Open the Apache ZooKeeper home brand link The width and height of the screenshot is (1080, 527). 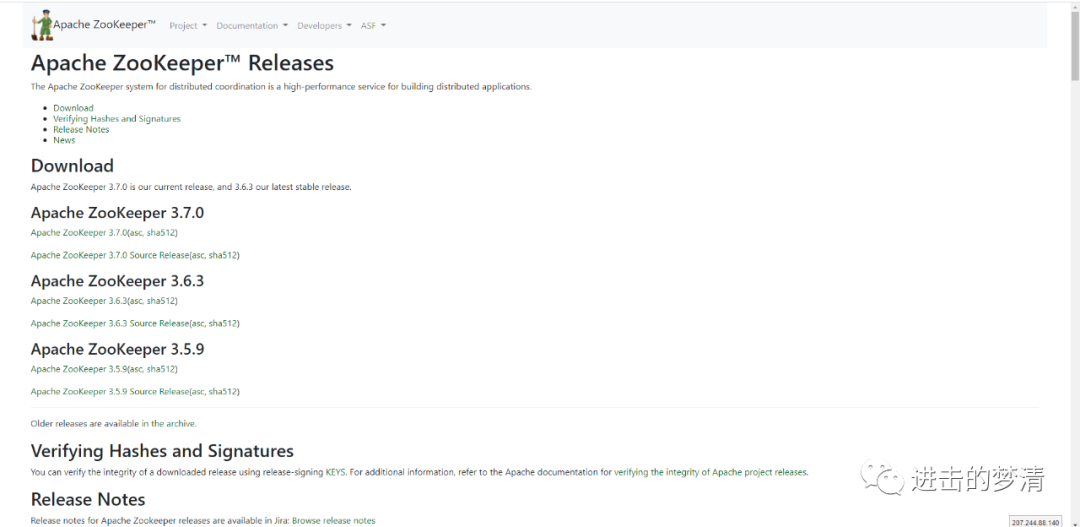(x=105, y=25)
